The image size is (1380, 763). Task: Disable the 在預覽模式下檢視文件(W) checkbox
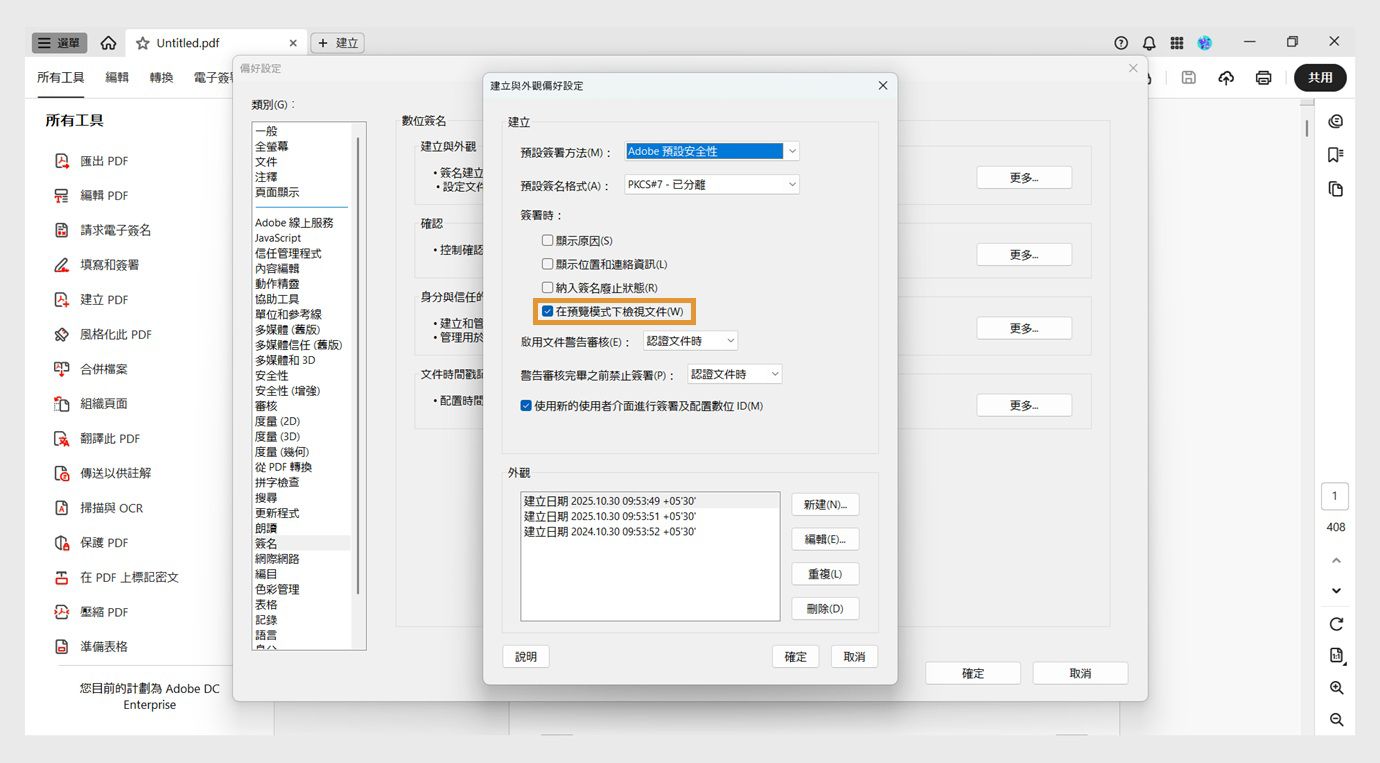coord(547,311)
